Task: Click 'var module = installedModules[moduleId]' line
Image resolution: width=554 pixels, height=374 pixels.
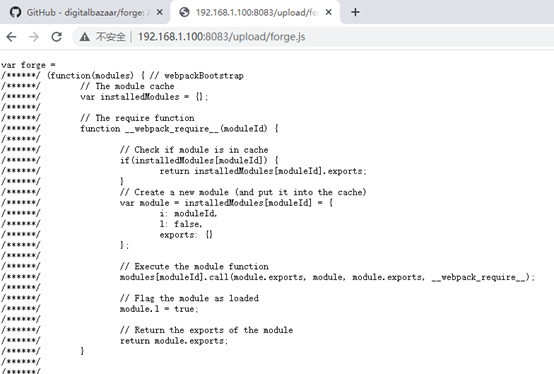Action: tap(226, 203)
